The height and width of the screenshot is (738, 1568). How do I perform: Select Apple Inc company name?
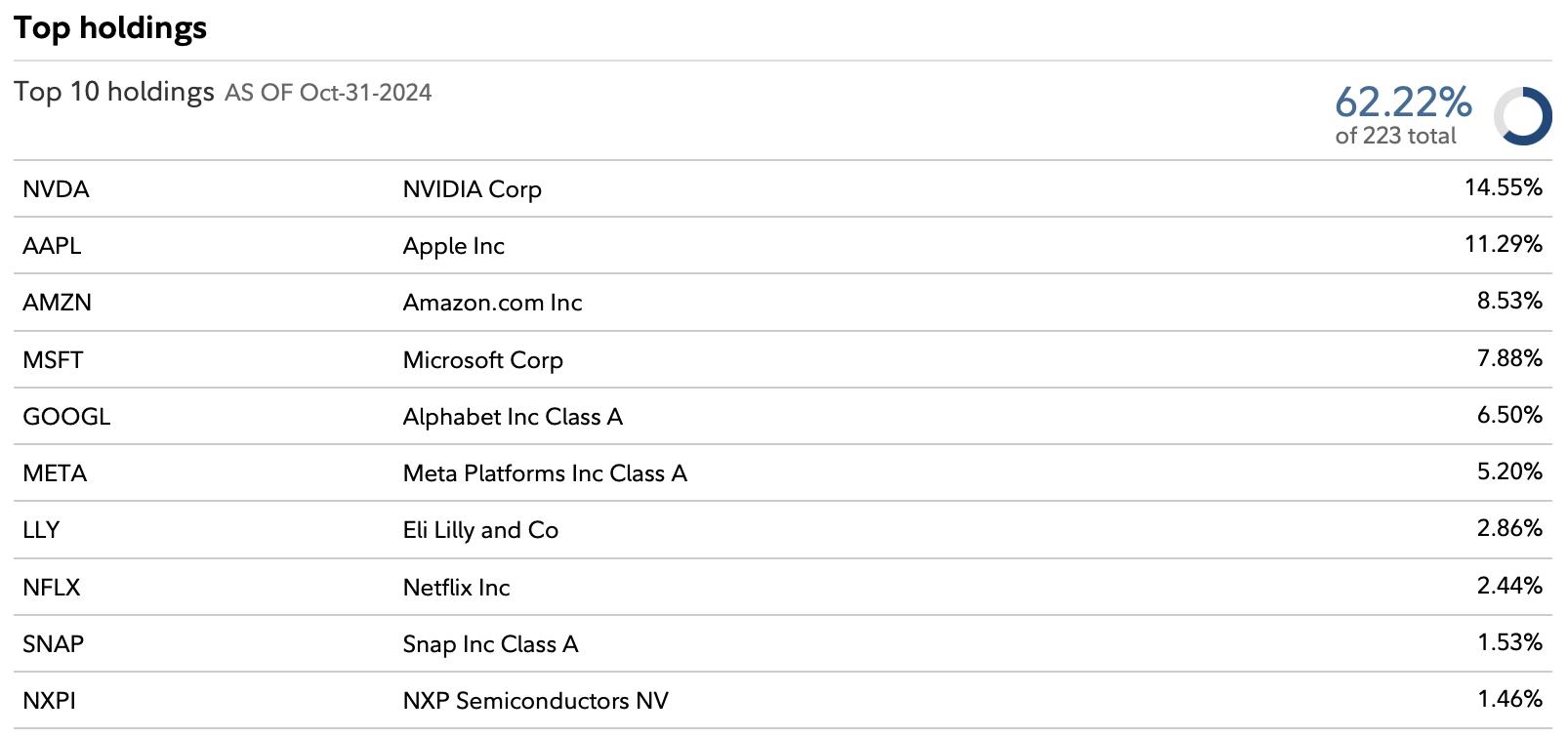(453, 246)
